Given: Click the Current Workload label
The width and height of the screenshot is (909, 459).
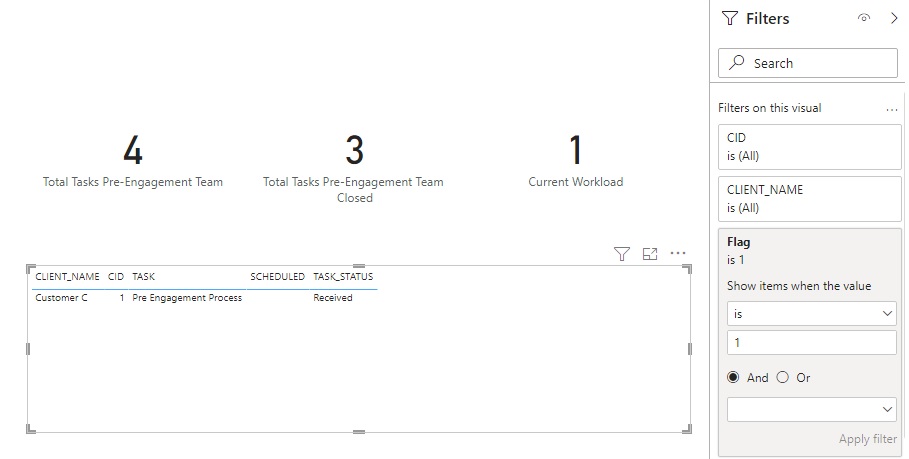Looking at the screenshot, I should tap(576, 182).
